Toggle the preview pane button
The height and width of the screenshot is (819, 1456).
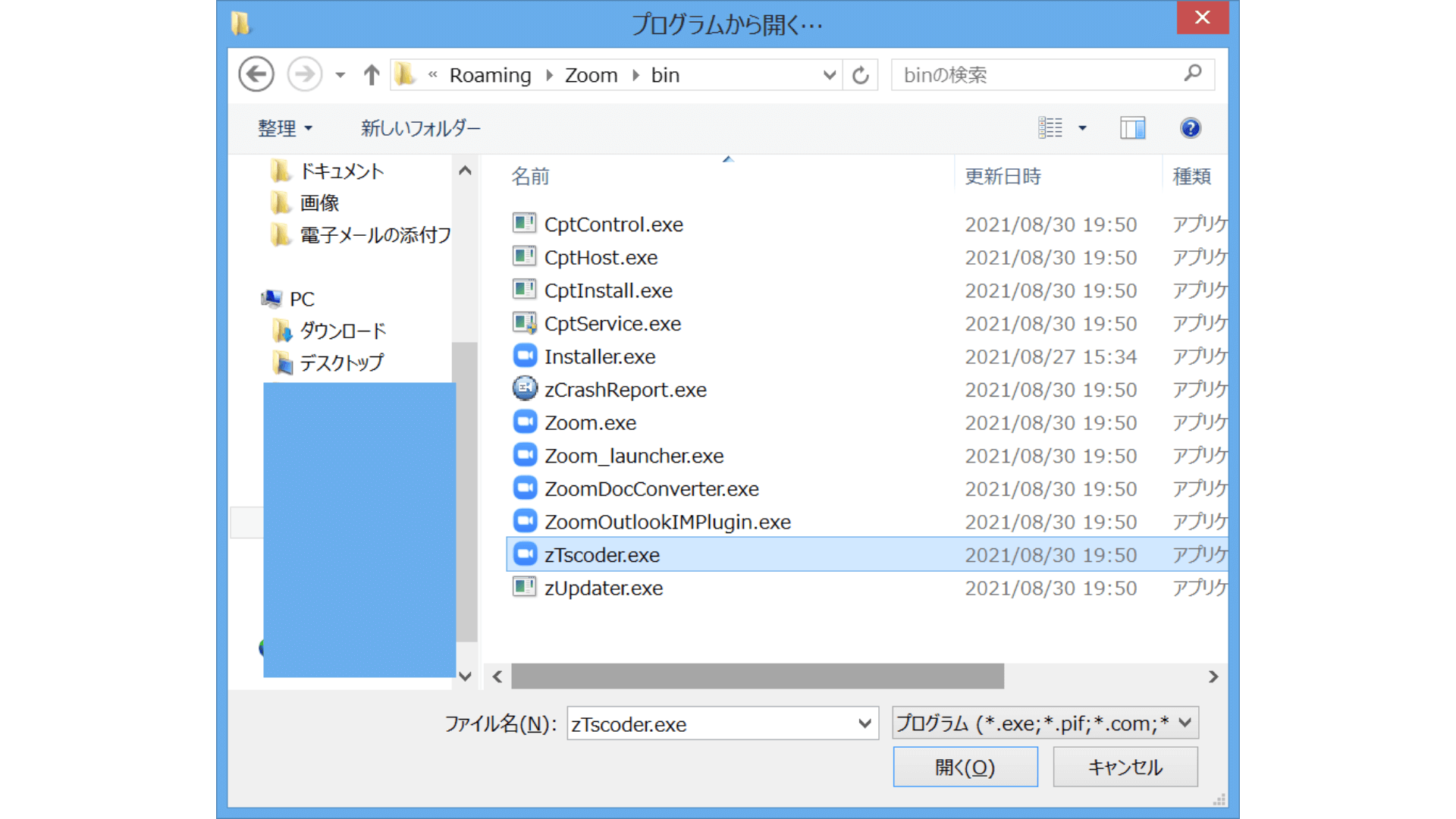click(1132, 128)
